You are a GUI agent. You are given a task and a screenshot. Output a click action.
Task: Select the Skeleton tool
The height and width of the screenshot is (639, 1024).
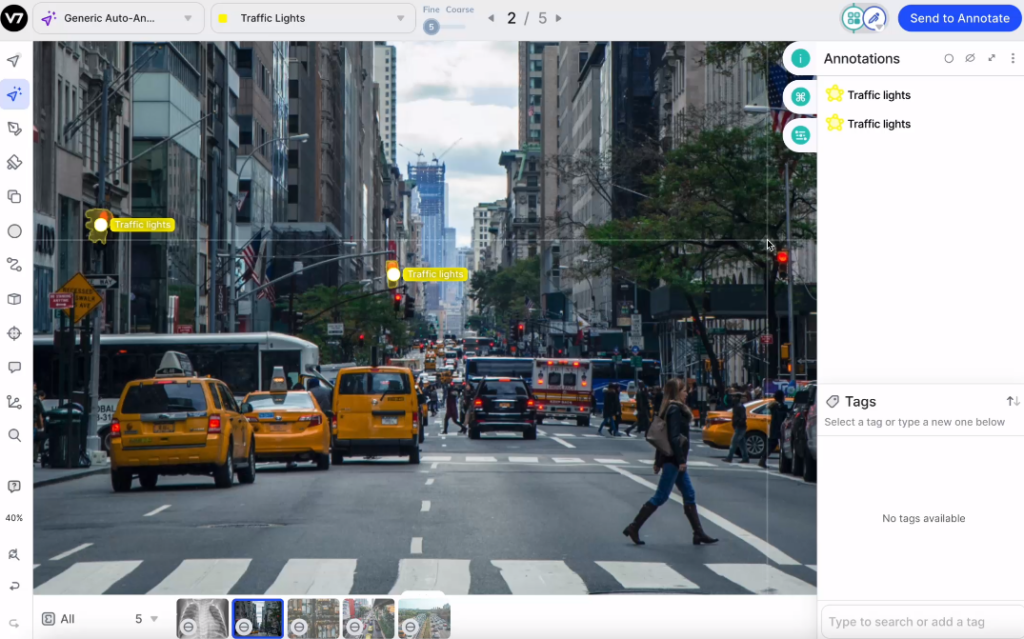click(x=14, y=402)
